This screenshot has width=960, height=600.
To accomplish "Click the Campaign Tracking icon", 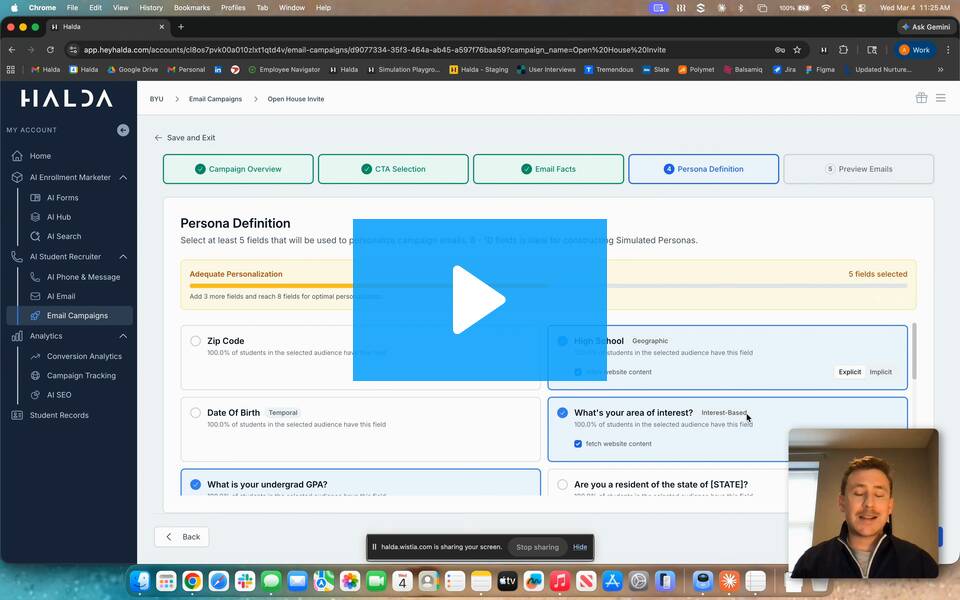I will point(36,375).
